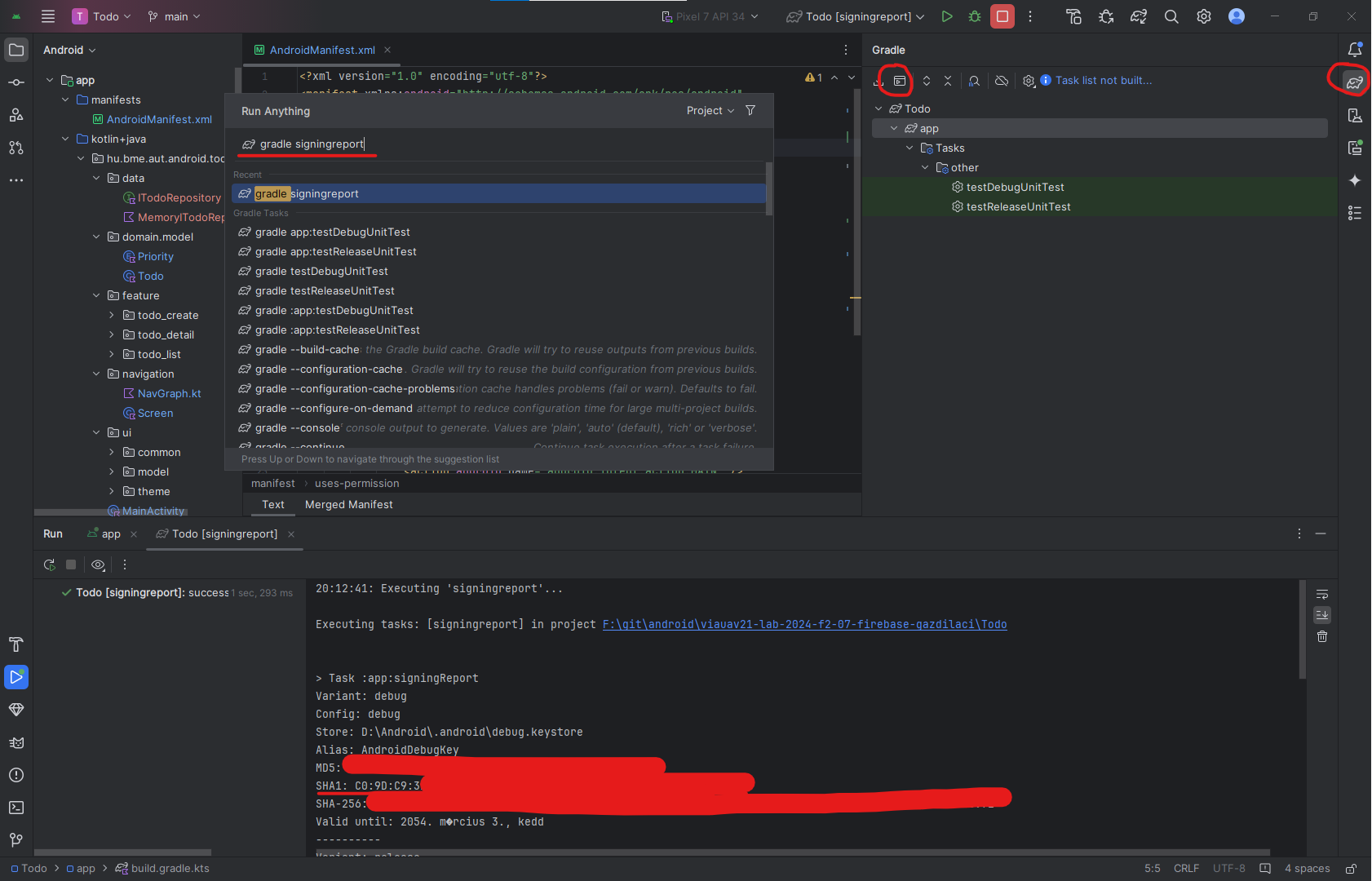Open Gradle build tool settings gear
Screen dimensions: 1372x881
pos(1029,81)
